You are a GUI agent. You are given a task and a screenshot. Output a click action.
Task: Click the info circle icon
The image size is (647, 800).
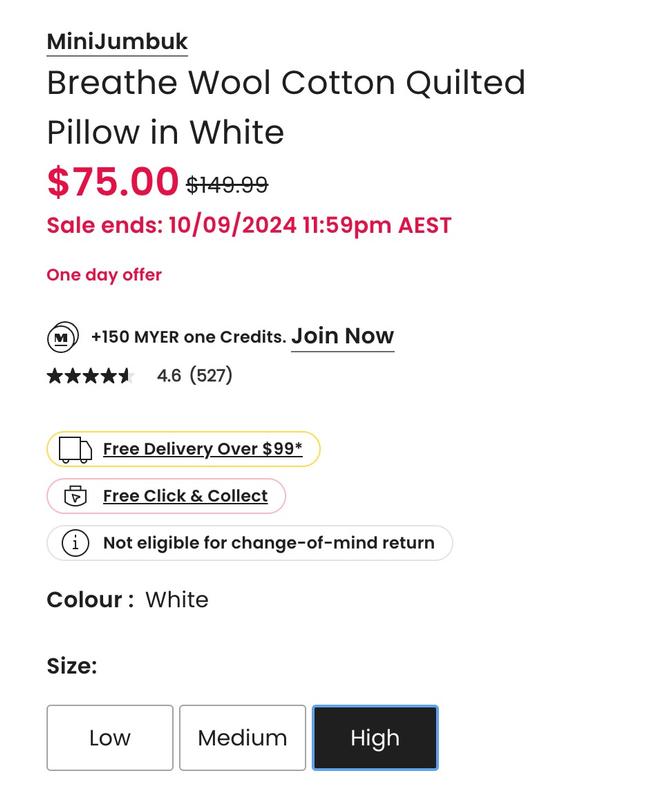pos(75,543)
